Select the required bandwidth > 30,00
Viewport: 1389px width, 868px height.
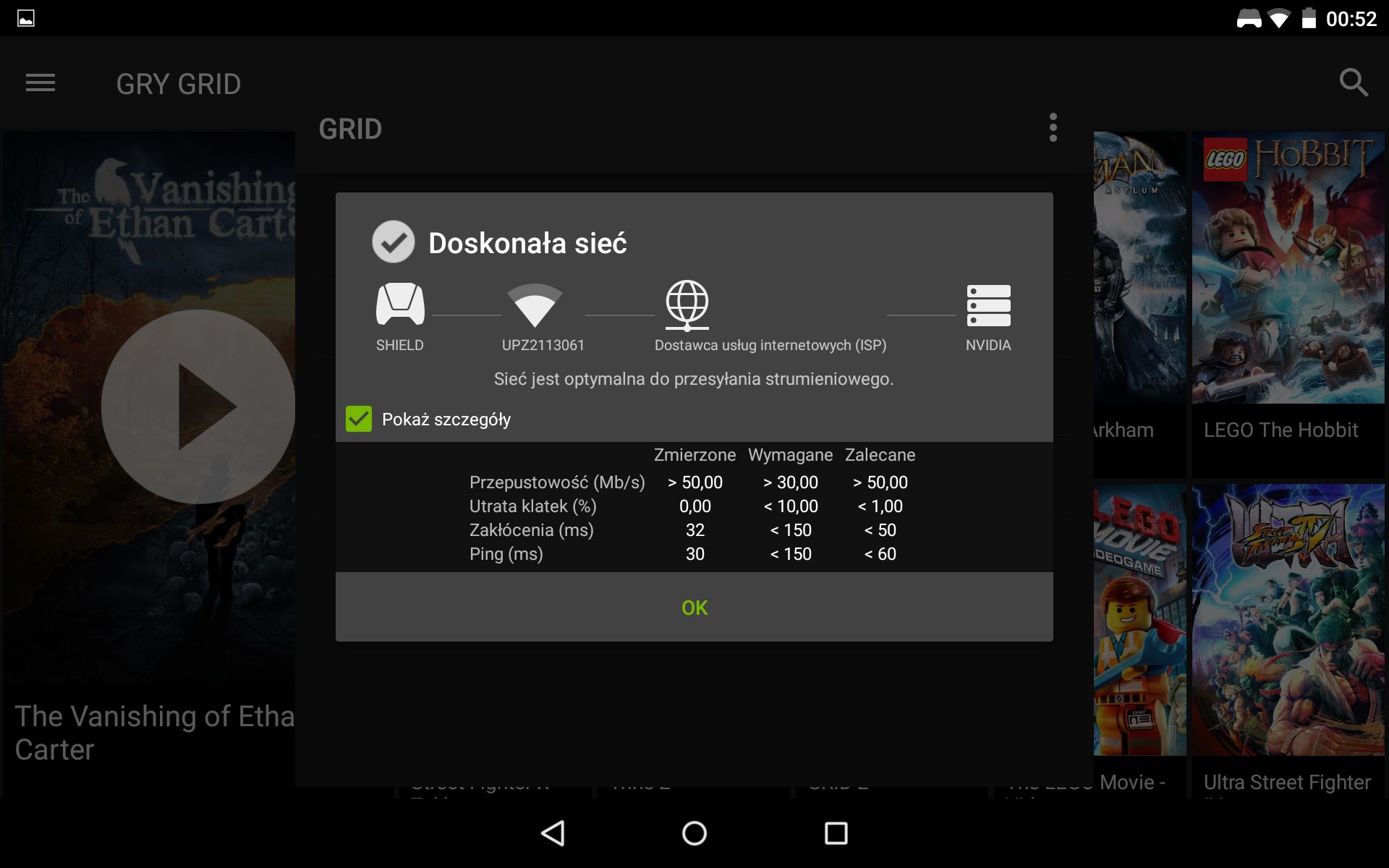[x=791, y=482]
